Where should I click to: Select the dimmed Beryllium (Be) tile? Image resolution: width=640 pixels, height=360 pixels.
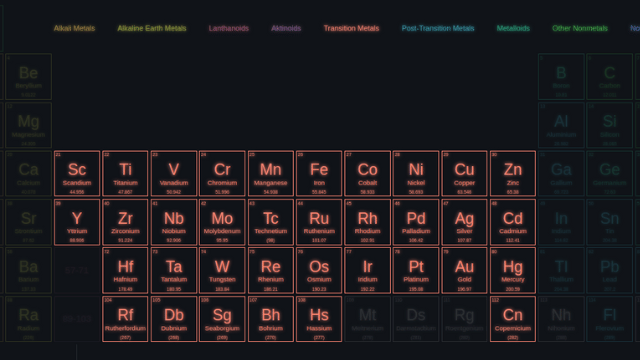pos(29,77)
